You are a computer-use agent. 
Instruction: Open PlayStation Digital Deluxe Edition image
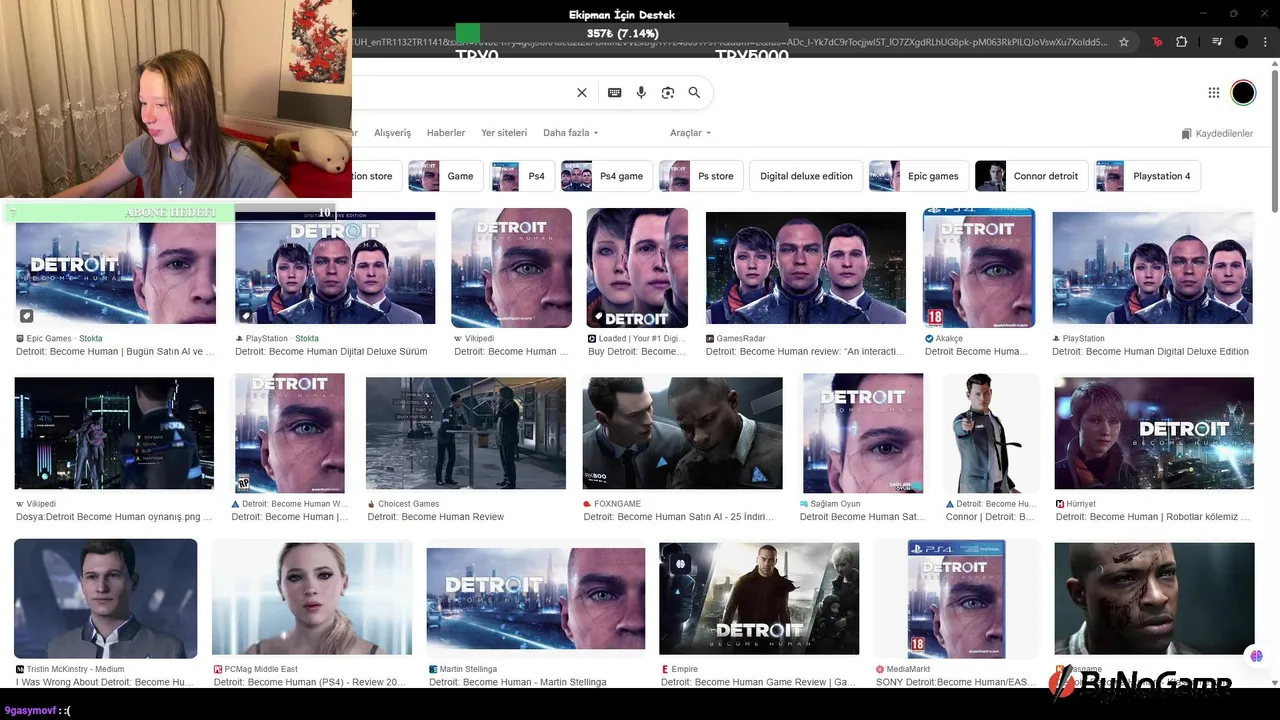(x=1152, y=268)
